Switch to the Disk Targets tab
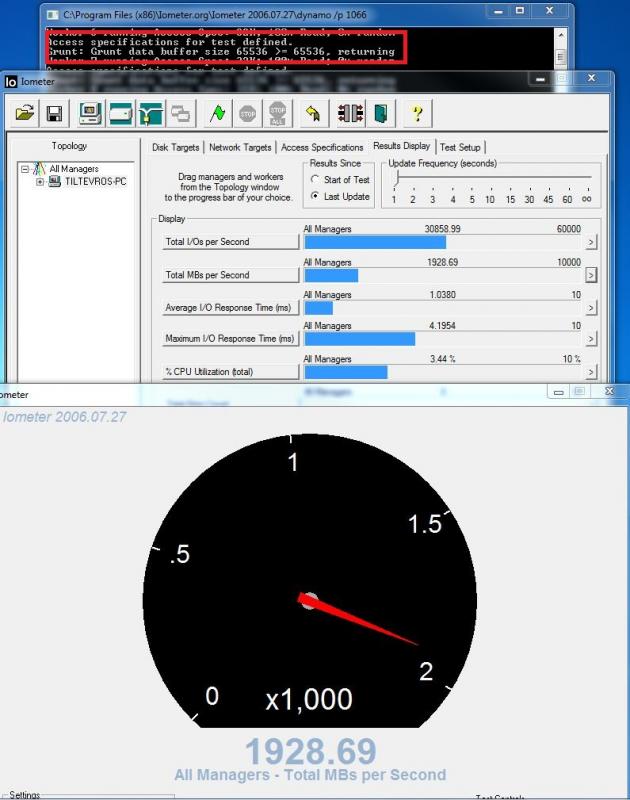 175,147
